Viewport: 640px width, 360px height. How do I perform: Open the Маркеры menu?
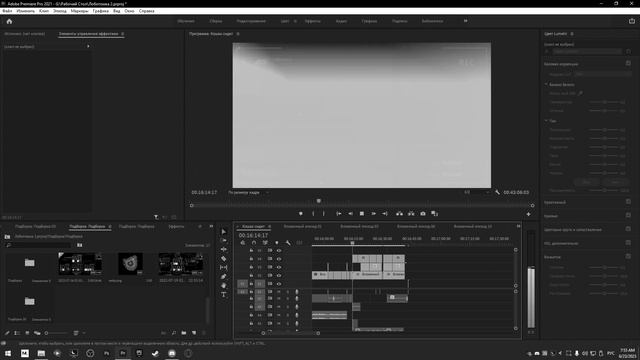click(79, 11)
